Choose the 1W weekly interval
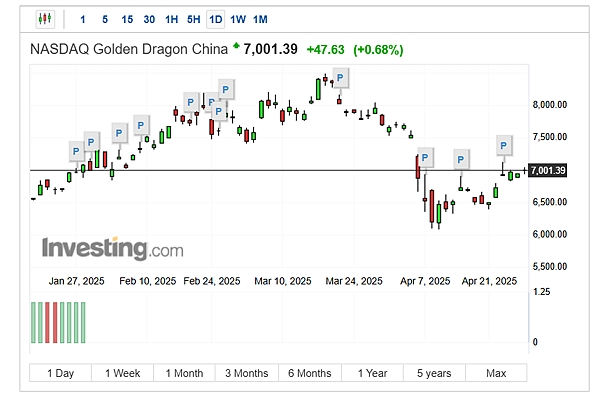Image resolution: width=600 pixels, height=400 pixels. tap(238, 20)
